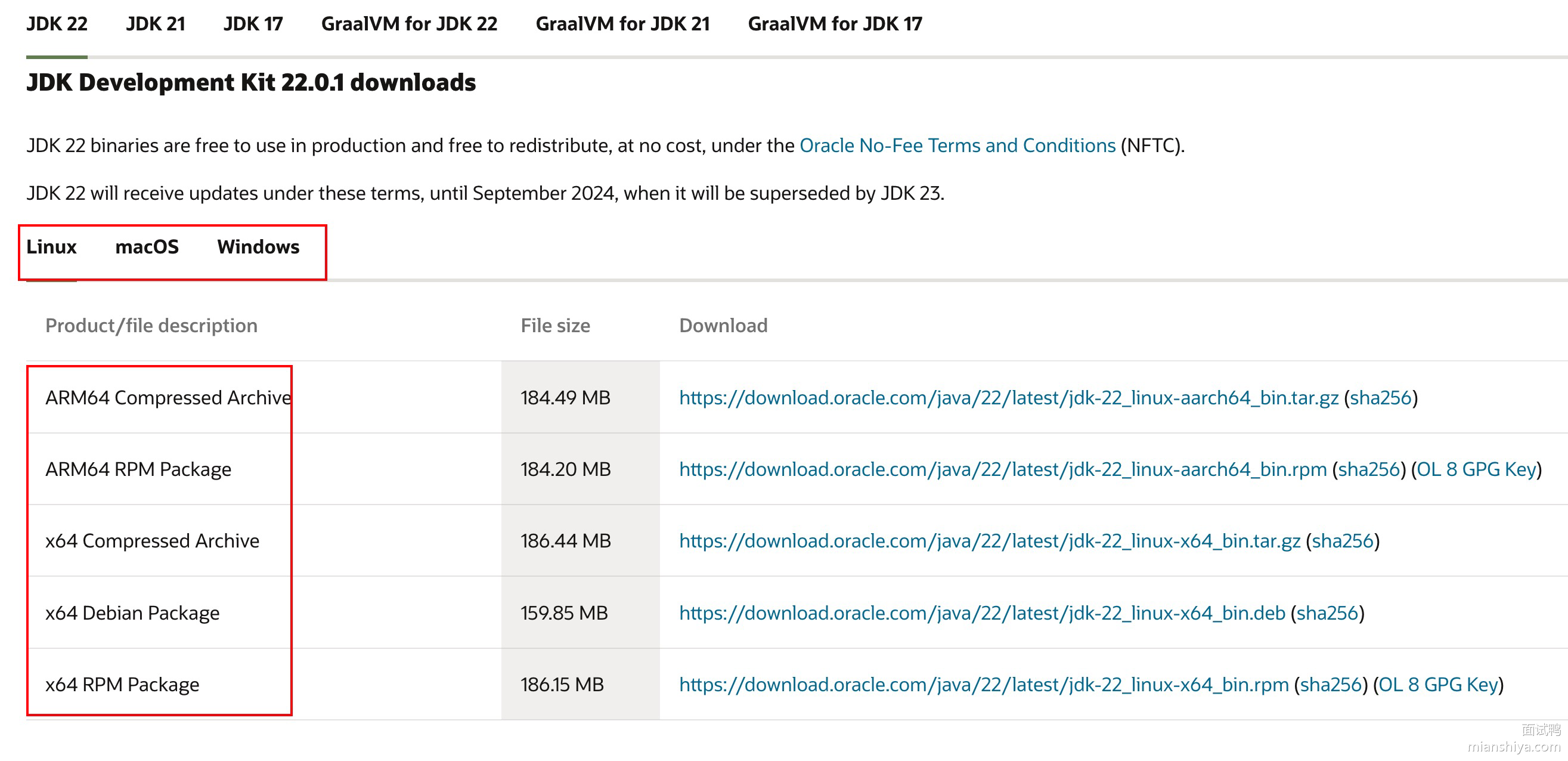Download the linux-x64 deb package
Image resolution: width=1568 pixels, height=761 pixels.
(981, 612)
